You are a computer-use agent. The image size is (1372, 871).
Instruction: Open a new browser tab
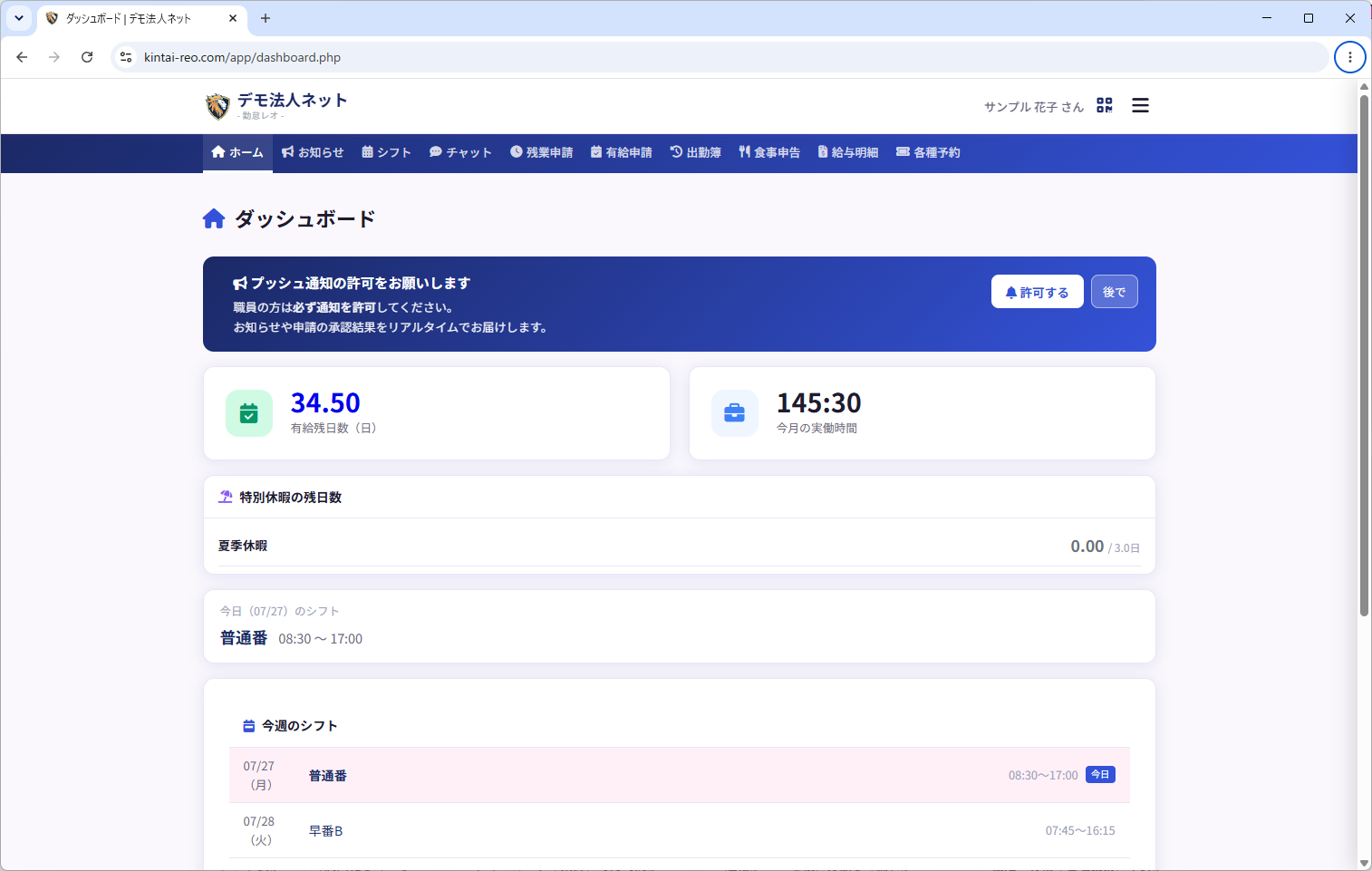point(266,18)
